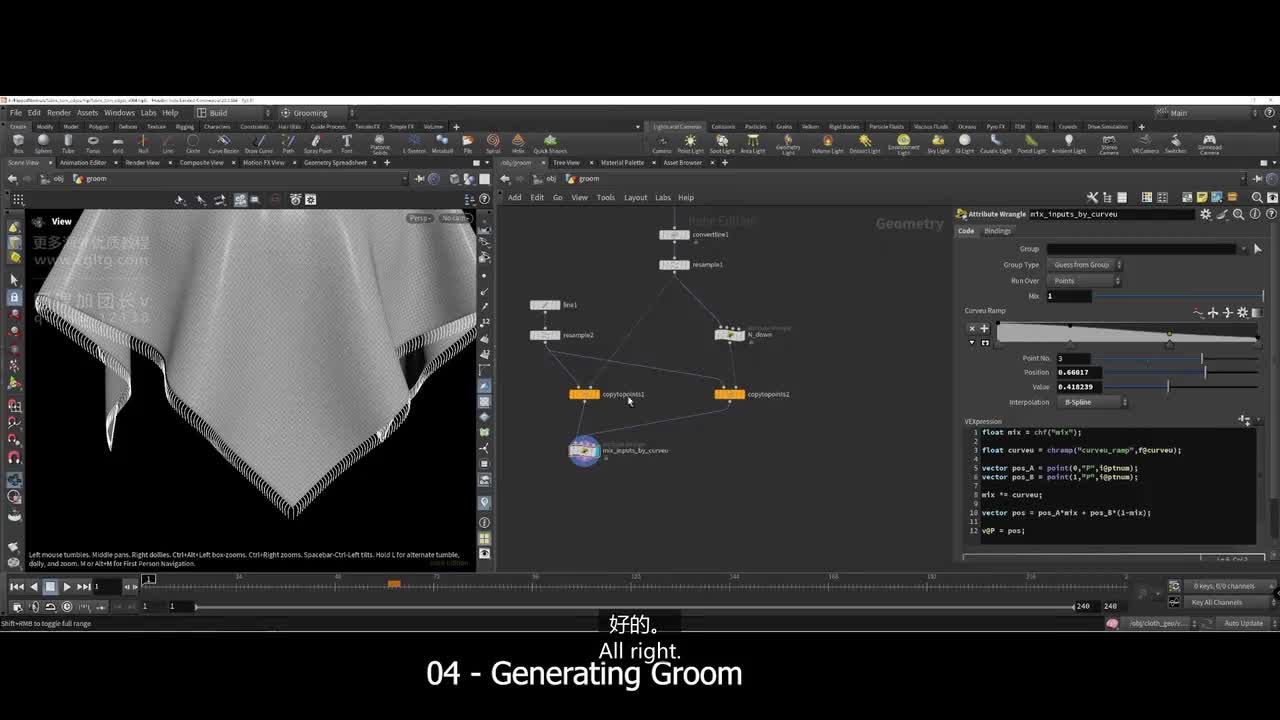
Task: Select the Sky Light shelf tool
Action: tap(938, 144)
